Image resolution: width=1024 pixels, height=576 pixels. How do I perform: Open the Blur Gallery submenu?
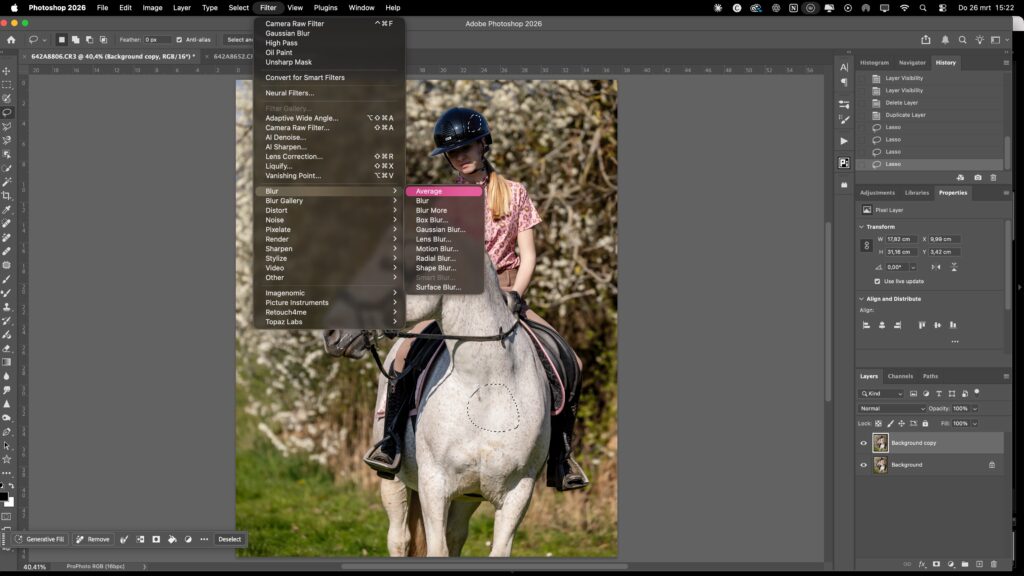[x=283, y=200]
